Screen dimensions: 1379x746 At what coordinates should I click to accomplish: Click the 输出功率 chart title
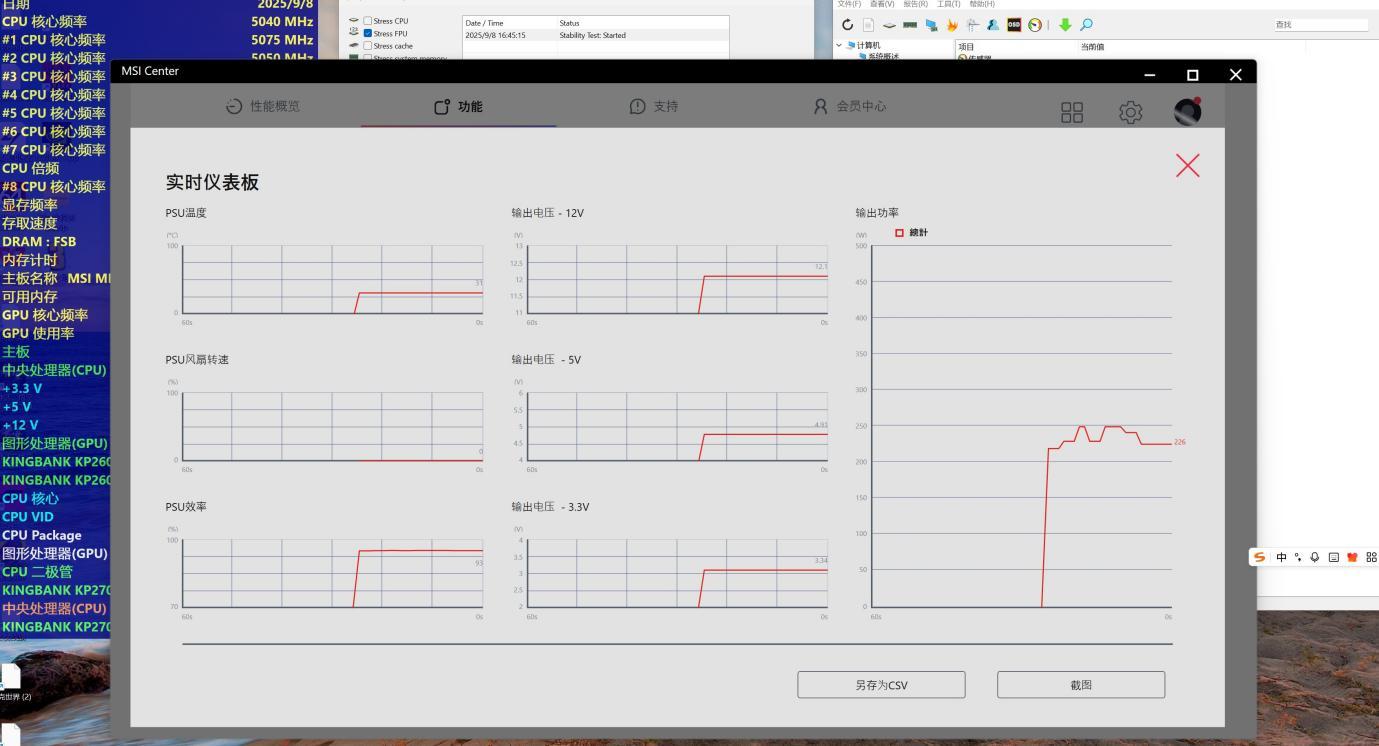[877, 213]
